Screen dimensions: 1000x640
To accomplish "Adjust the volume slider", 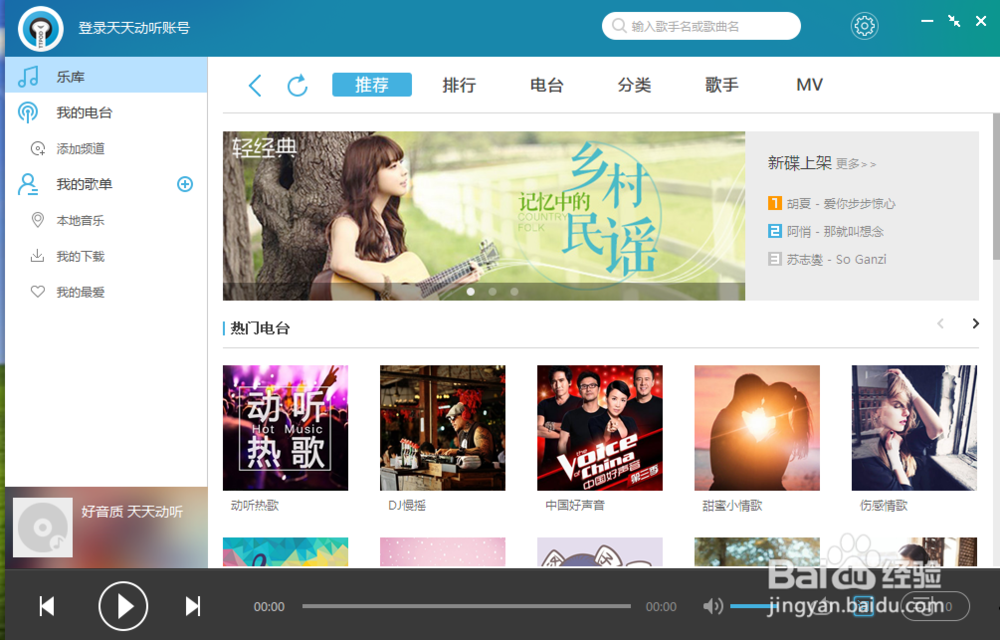I will [753, 606].
